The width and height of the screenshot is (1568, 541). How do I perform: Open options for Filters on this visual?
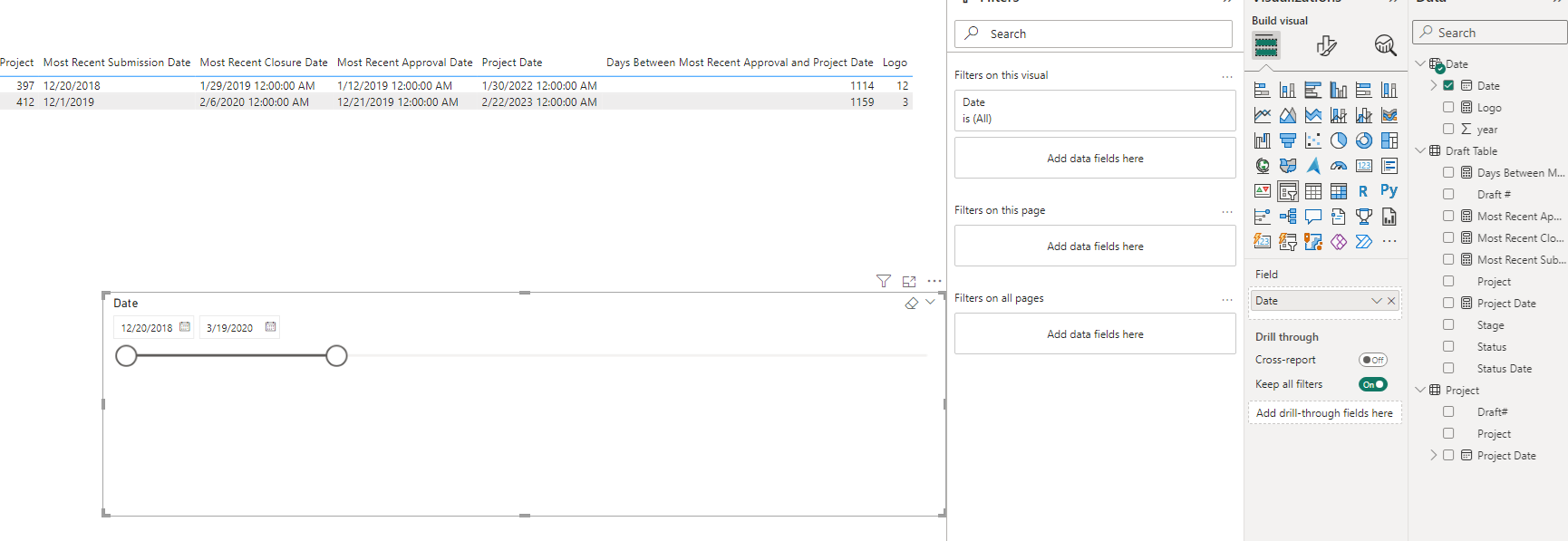(1227, 76)
